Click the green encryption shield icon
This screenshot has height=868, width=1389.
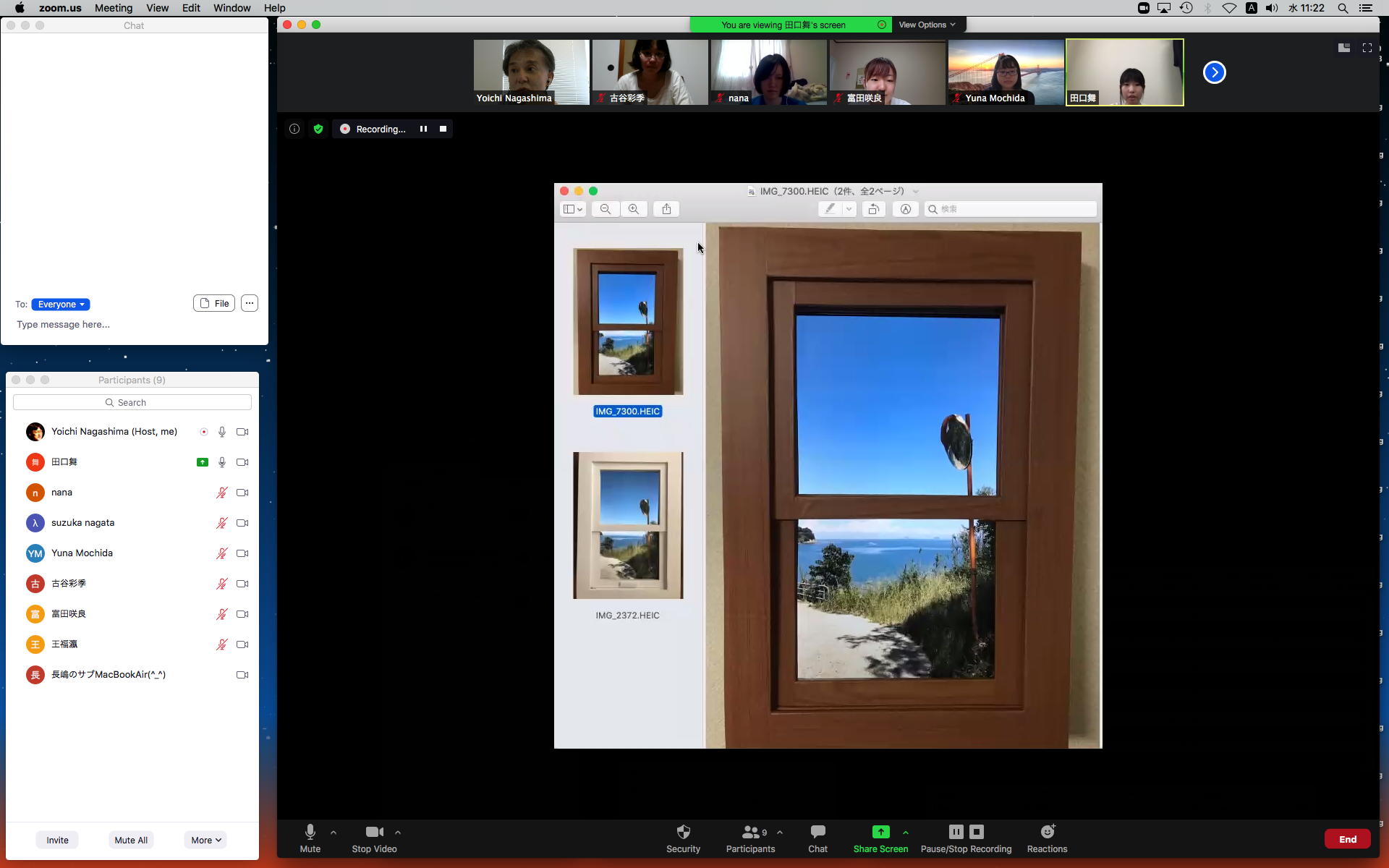pyautogui.click(x=318, y=129)
